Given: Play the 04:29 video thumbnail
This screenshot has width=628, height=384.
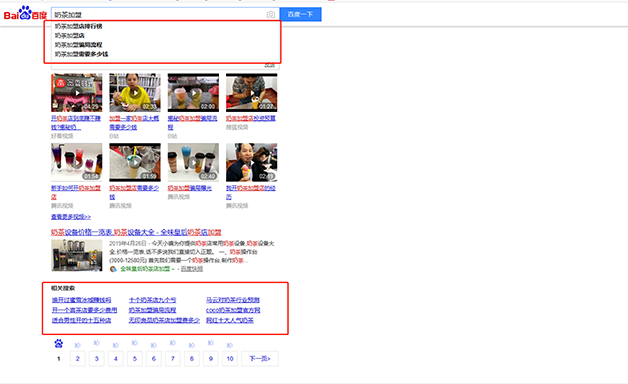Looking at the screenshot, I should pos(76,92).
